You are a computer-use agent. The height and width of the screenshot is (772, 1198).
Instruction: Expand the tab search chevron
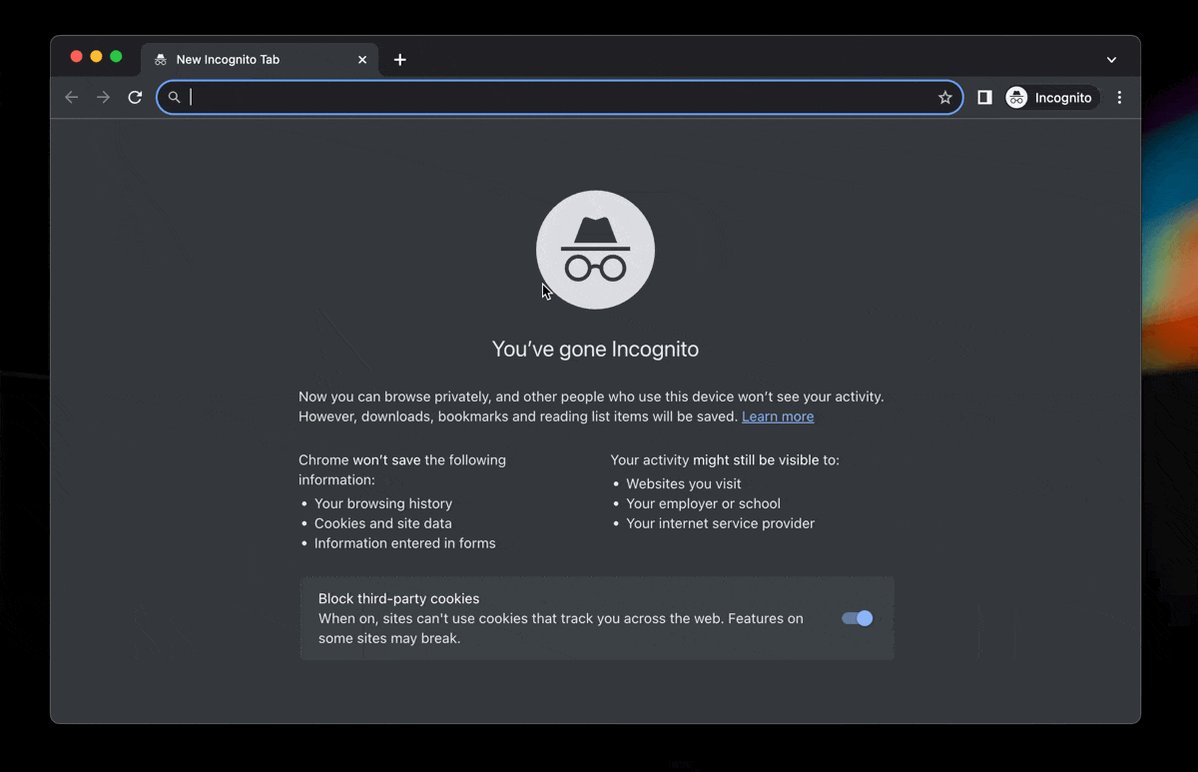(x=1112, y=60)
